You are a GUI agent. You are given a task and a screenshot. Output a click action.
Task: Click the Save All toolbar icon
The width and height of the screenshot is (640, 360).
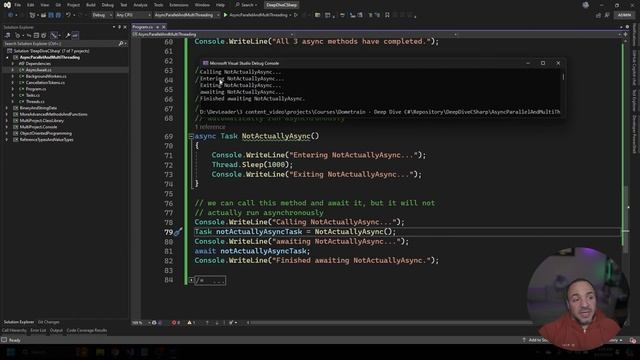pyautogui.click(x=58, y=15)
